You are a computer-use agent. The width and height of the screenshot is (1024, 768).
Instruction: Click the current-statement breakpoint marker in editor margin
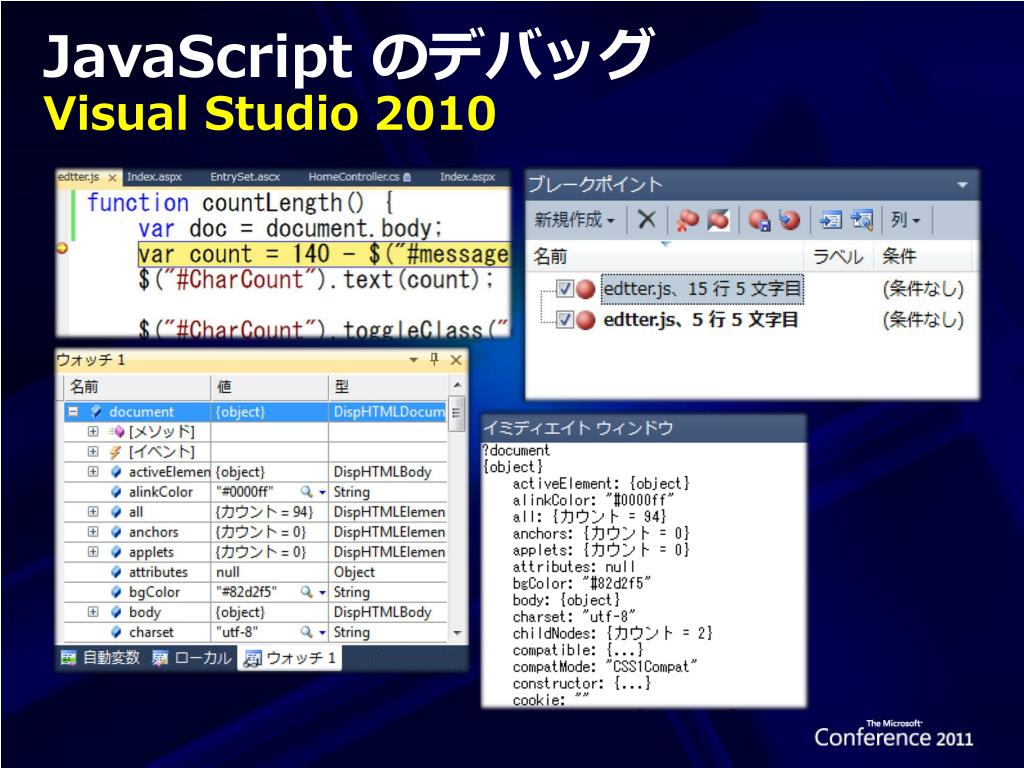click(63, 248)
